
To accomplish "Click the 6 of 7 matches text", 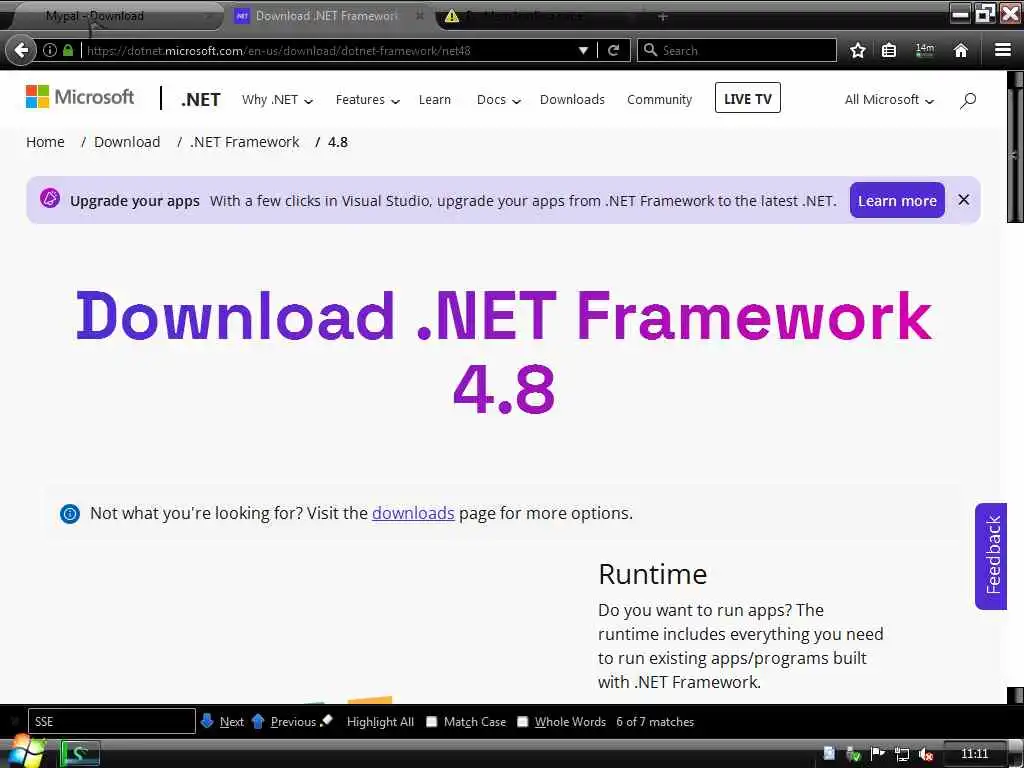I will [655, 722].
